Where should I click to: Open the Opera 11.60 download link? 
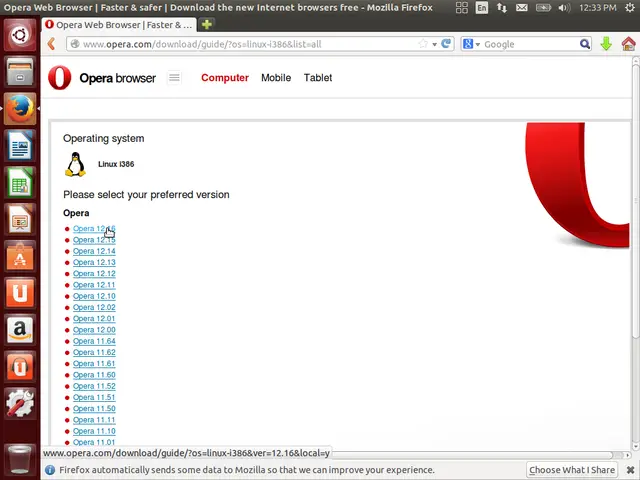pyautogui.click(x=94, y=375)
